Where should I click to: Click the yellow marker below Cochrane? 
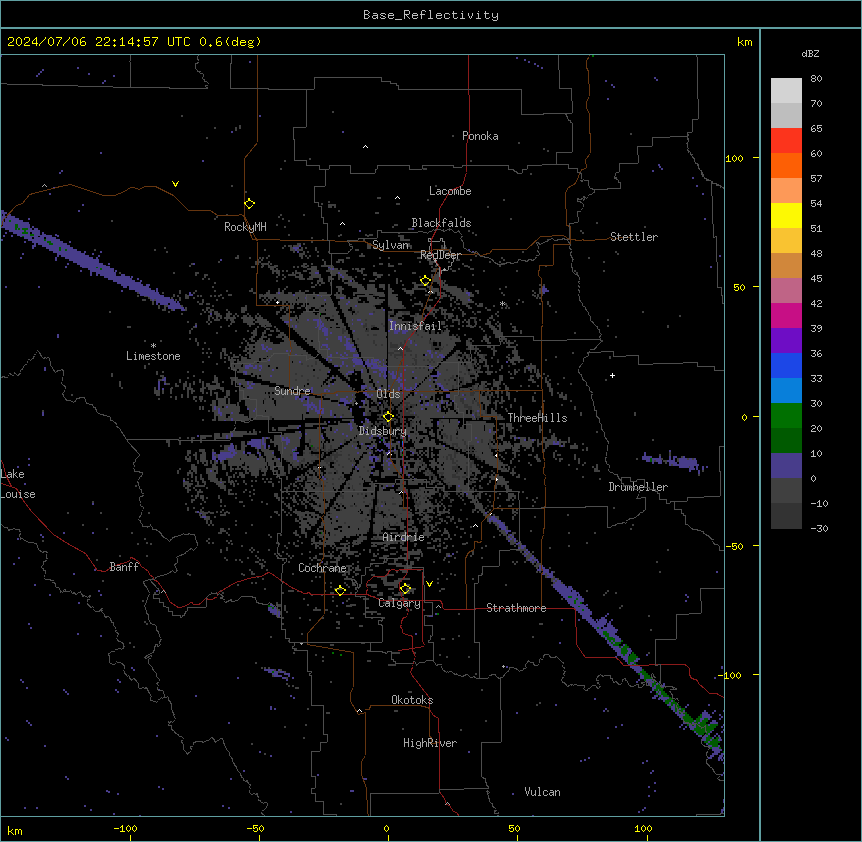pyautogui.click(x=340, y=590)
